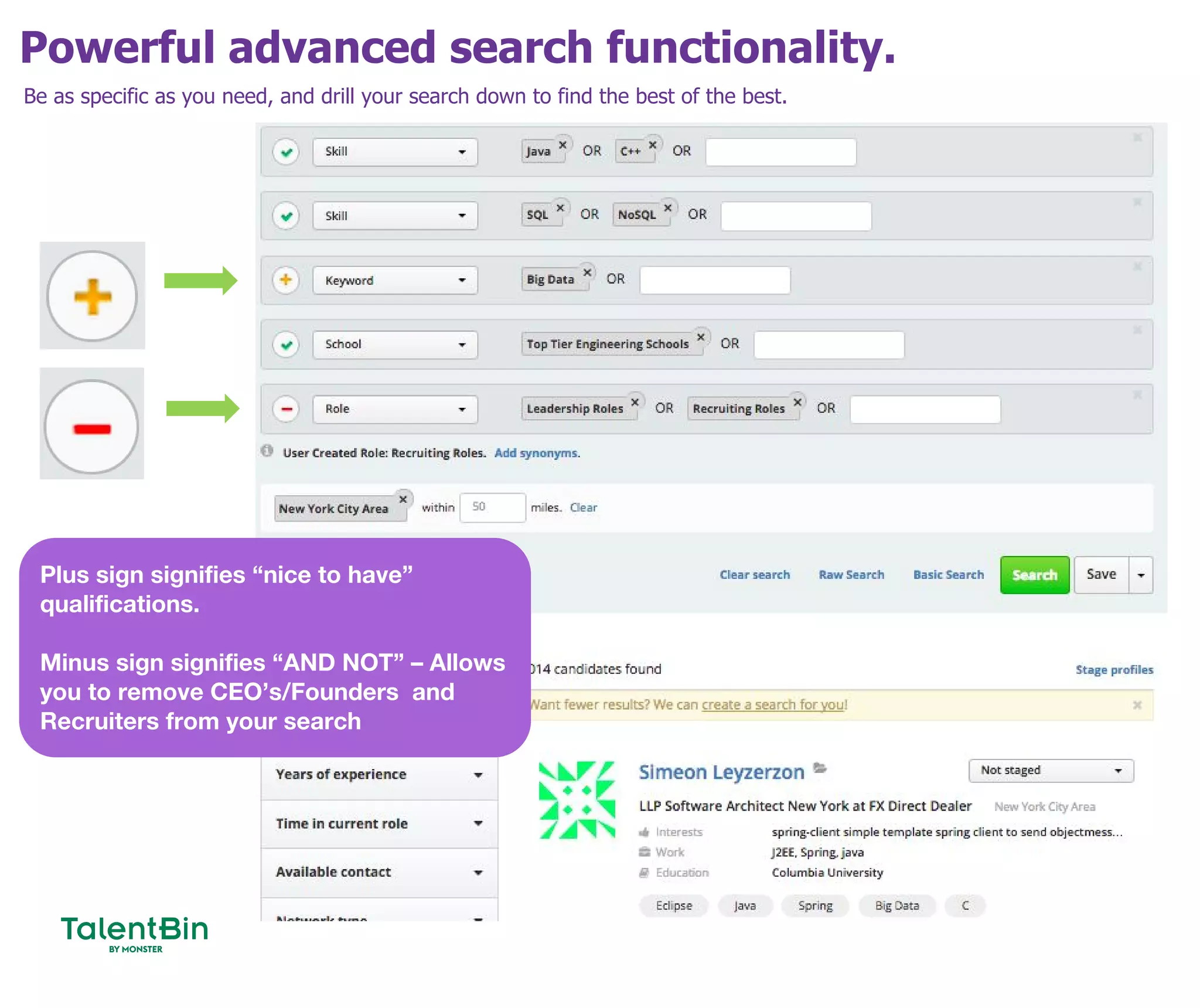The height and width of the screenshot is (1008, 1200).
Task: Open the Role type dropdown
Action: click(x=395, y=409)
